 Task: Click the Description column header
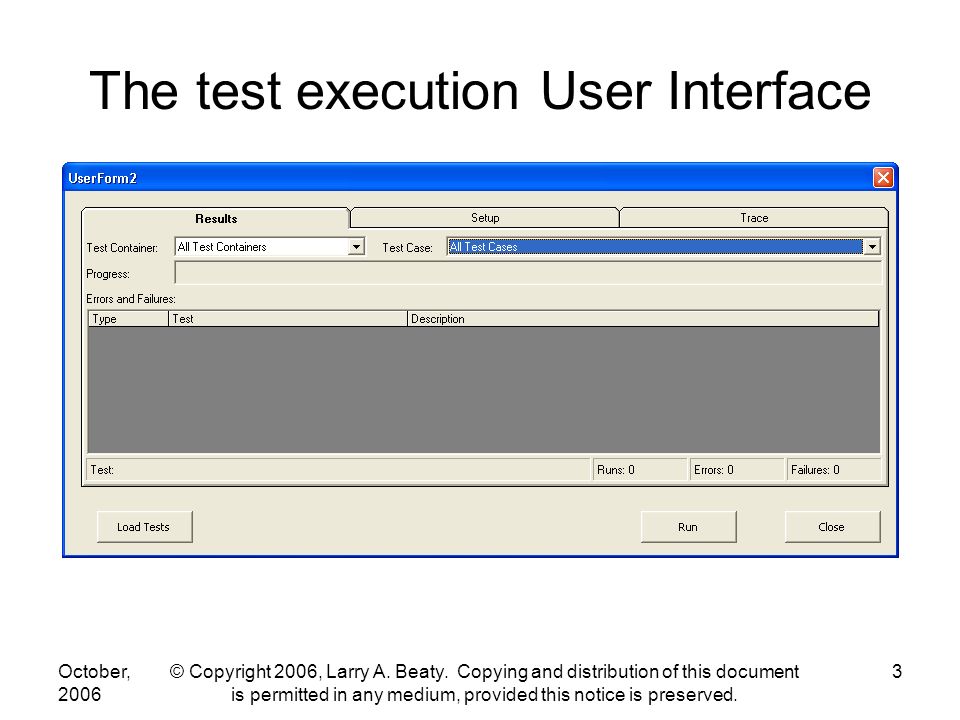(x=643, y=318)
